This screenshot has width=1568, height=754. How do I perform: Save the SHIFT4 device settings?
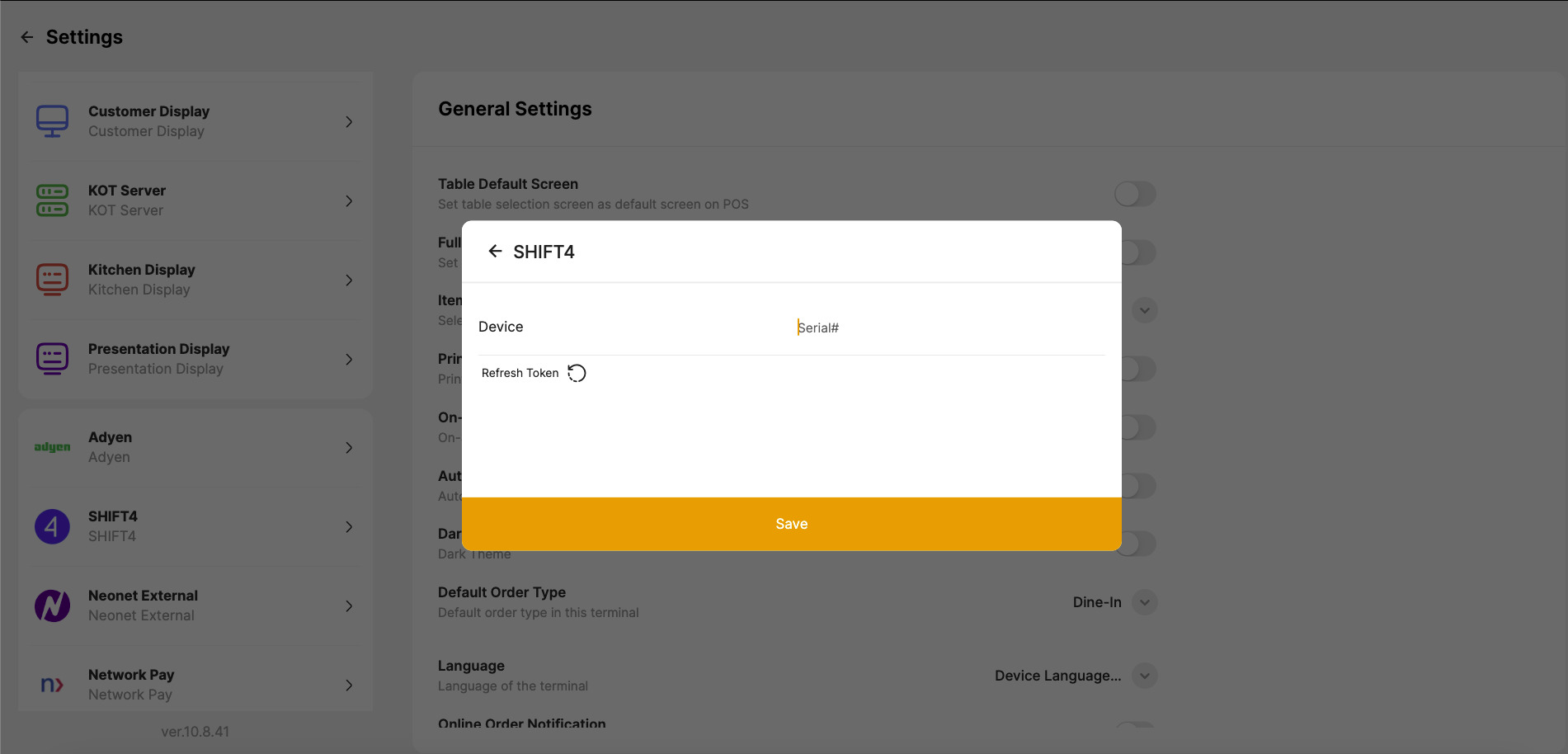coord(792,524)
